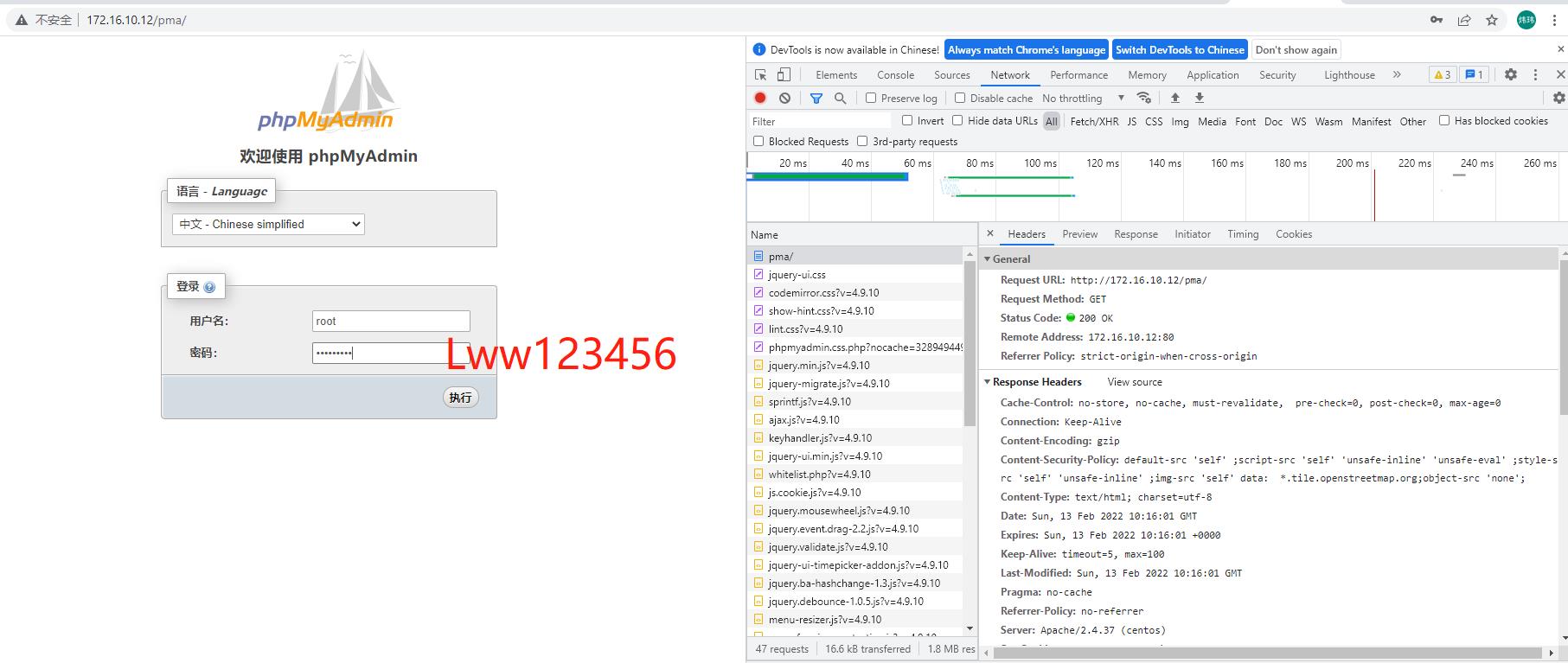View the not-secure site warning icon

pos(22,20)
